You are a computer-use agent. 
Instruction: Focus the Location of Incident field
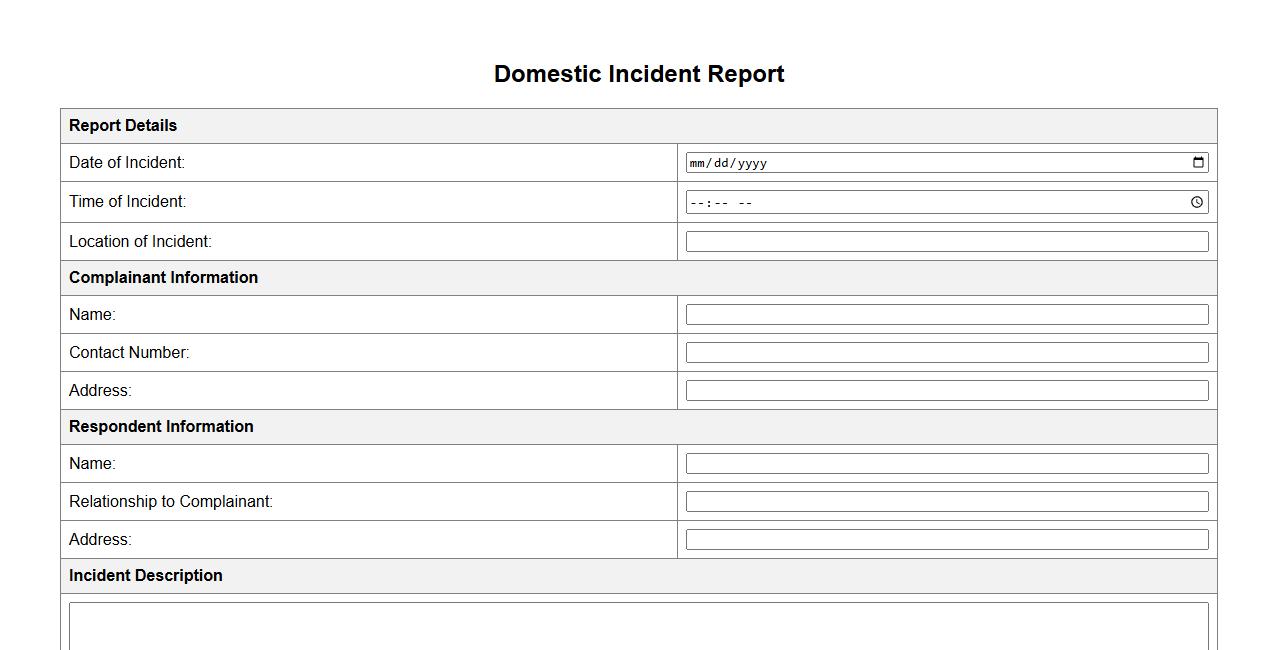[x=946, y=241]
